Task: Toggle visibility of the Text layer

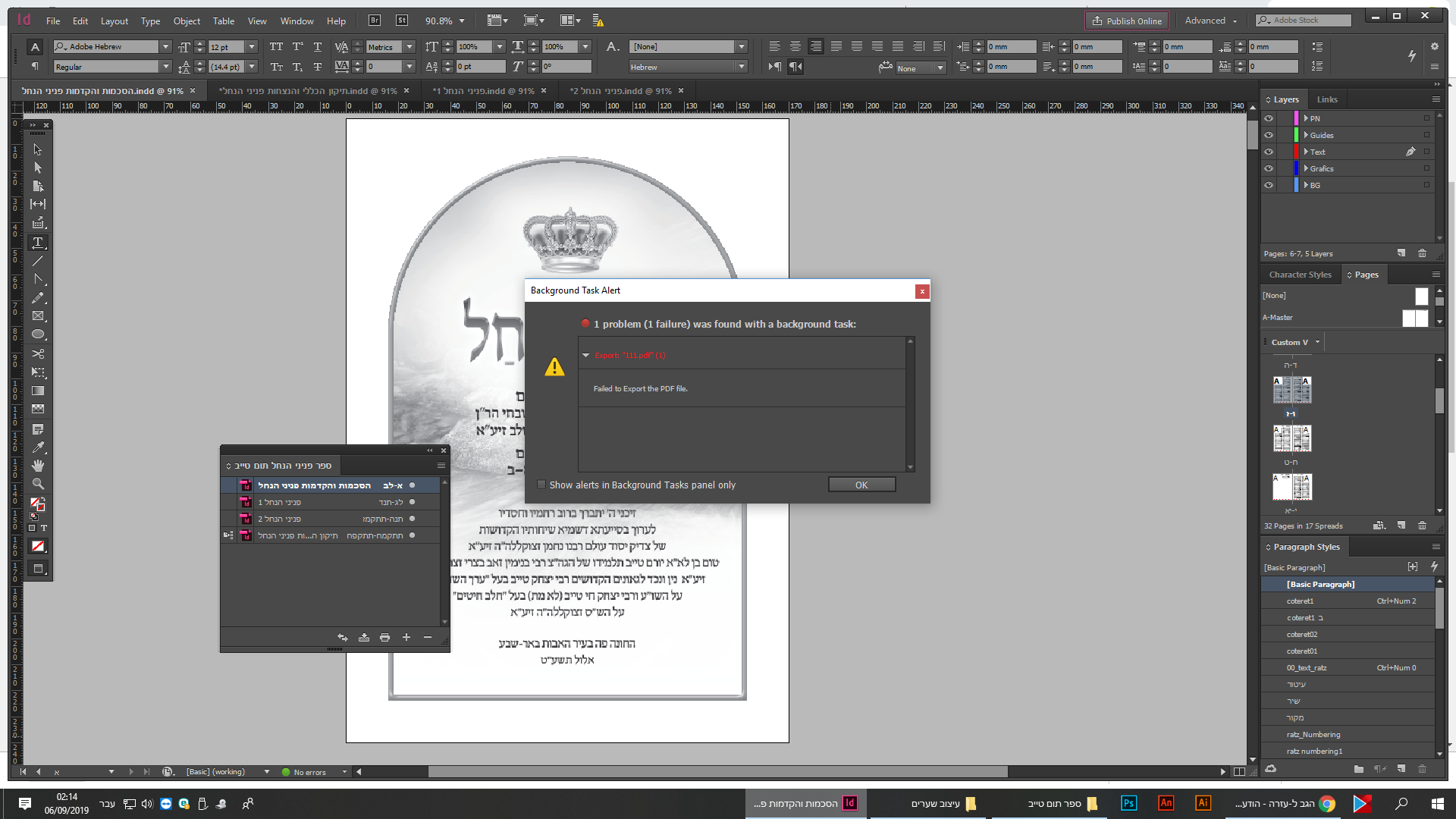Action: pos(1269,152)
